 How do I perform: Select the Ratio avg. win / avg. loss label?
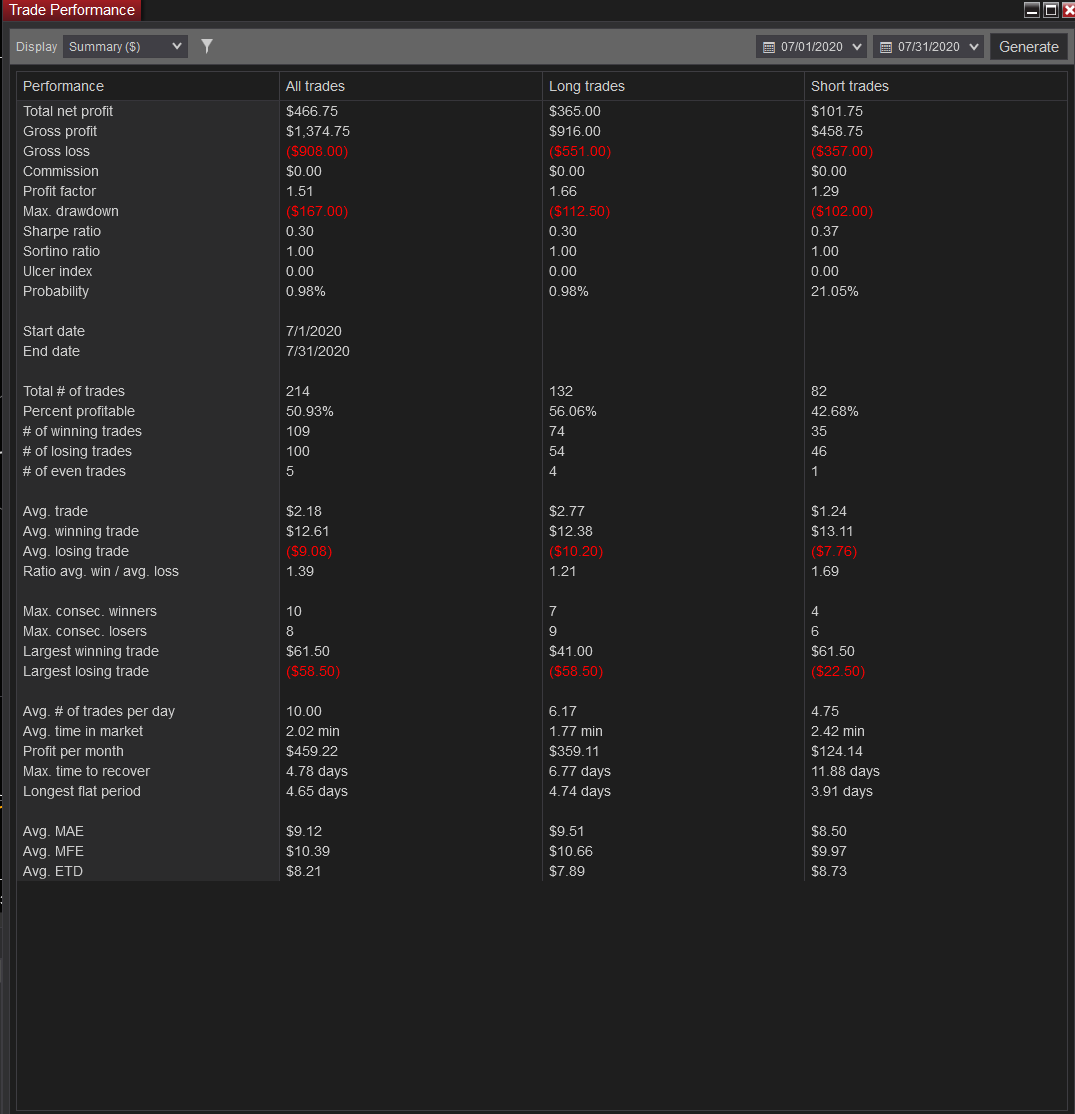(101, 570)
